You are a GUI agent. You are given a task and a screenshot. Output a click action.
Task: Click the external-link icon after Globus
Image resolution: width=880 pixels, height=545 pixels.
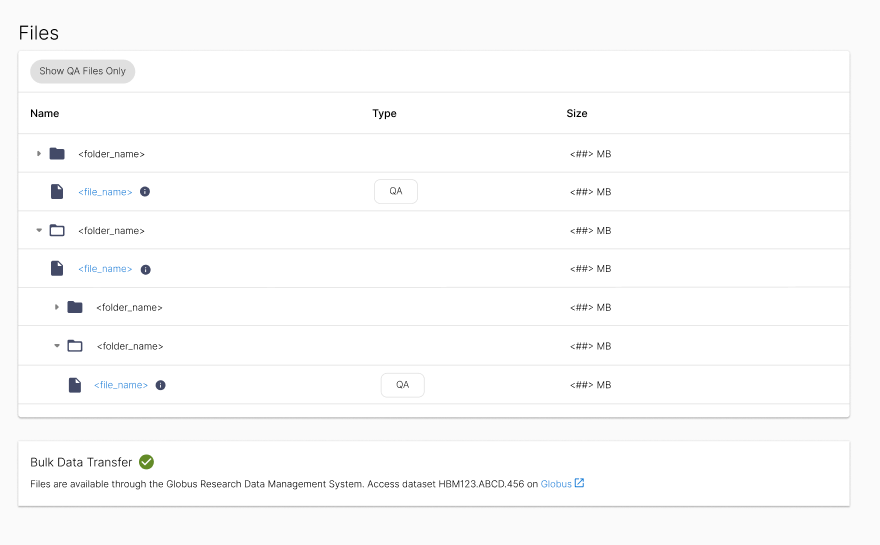579,483
